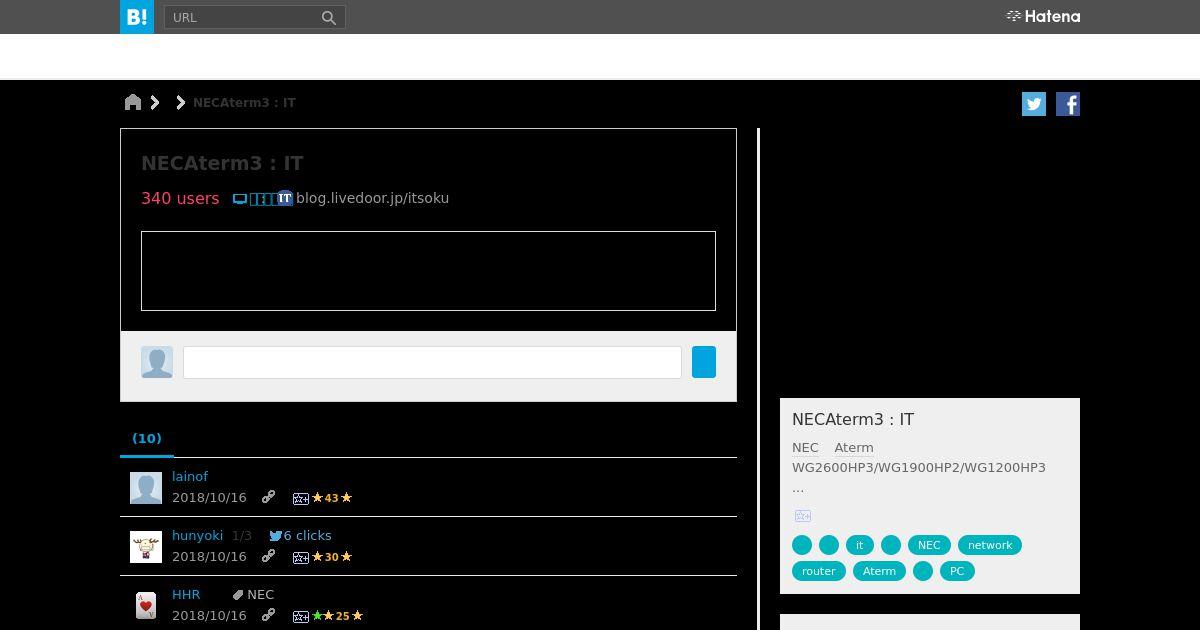Add star to hunyoki's comment
The width and height of the screenshot is (1200, 630).
pyautogui.click(x=300, y=557)
